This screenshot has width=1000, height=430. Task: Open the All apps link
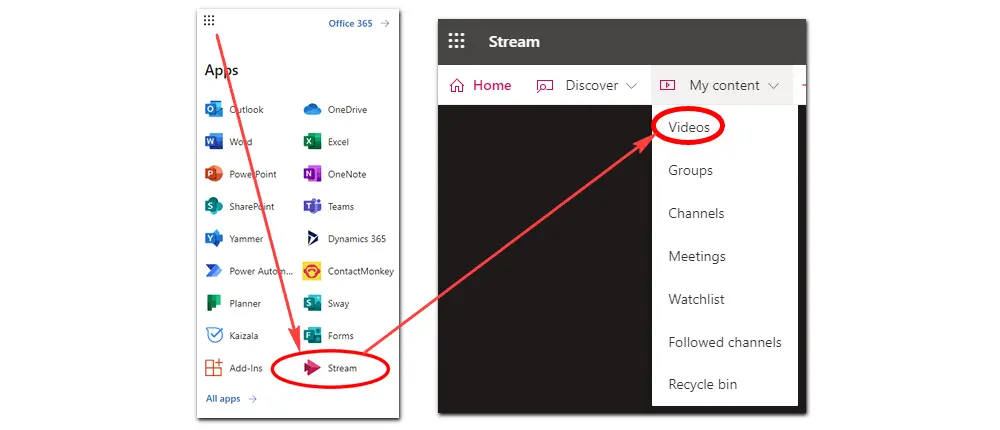(x=223, y=399)
